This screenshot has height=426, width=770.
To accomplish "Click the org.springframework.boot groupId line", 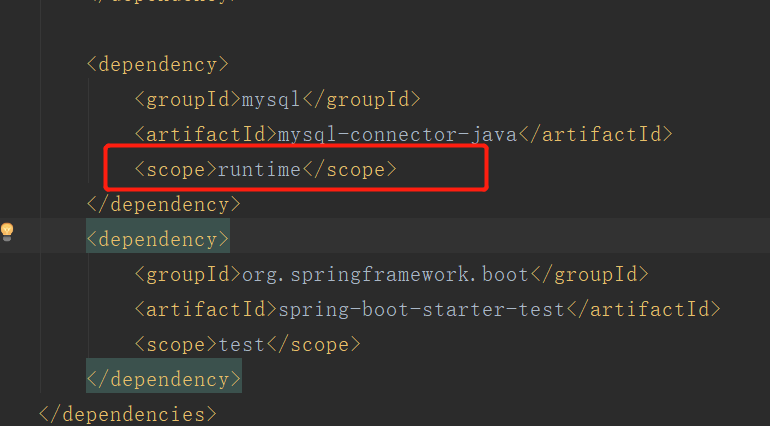I will point(391,274).
